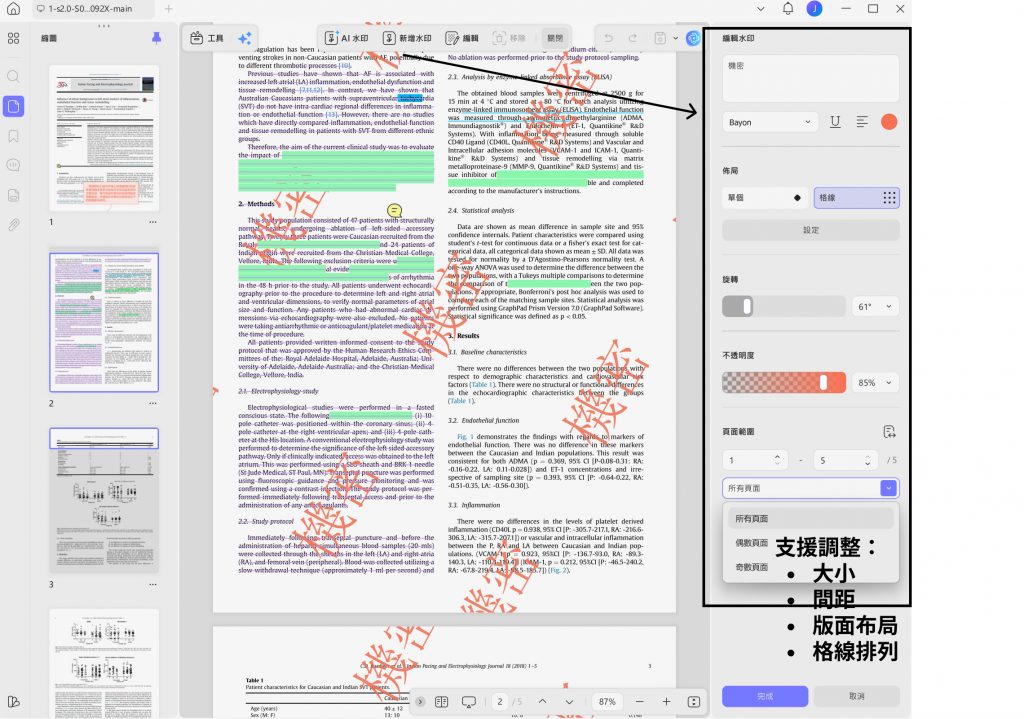The image size is (1024, 719).
Task: Choose 所有頁面 from the dropdown list
Action: click(810, 519)
